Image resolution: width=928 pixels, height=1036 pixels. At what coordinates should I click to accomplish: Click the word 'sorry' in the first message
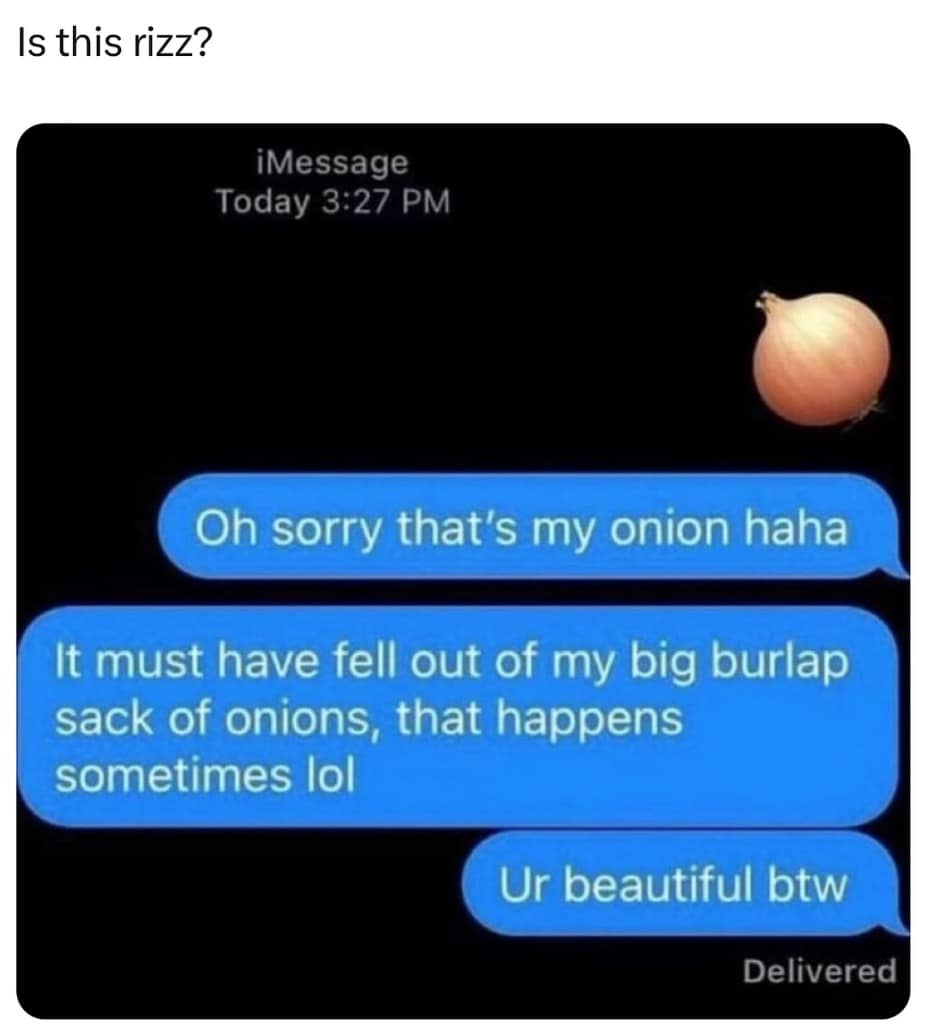[x=326, y=531]
